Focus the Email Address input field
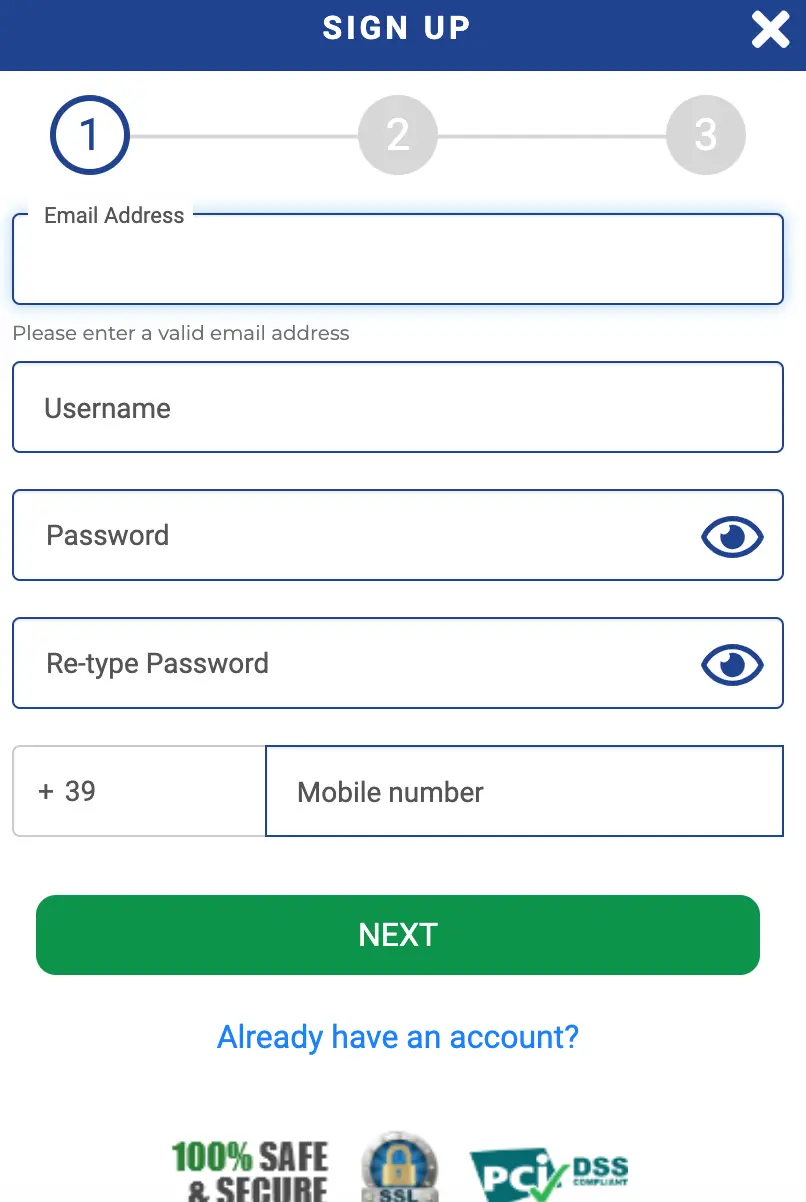Image resolution: width=806 pixels, height=1202 pixels. click(x=398, y=259)
